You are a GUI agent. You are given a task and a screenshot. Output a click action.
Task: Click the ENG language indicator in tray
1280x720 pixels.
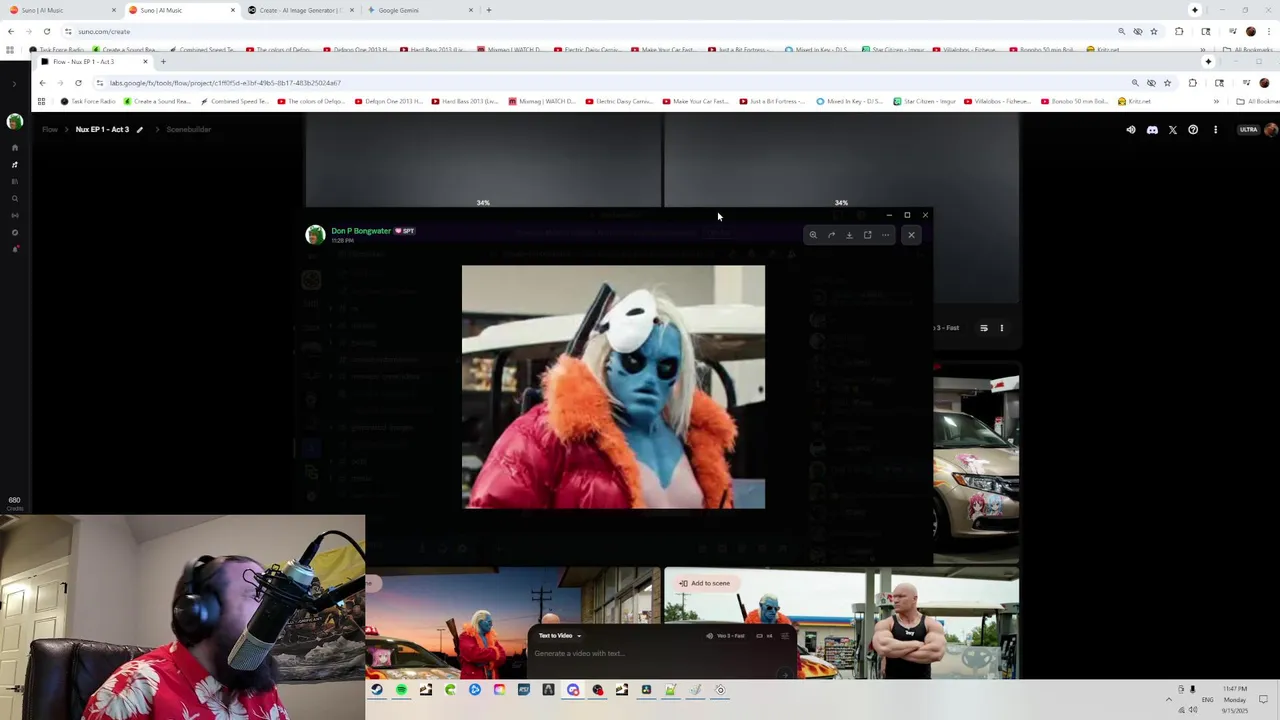[x=1208, y=700]
